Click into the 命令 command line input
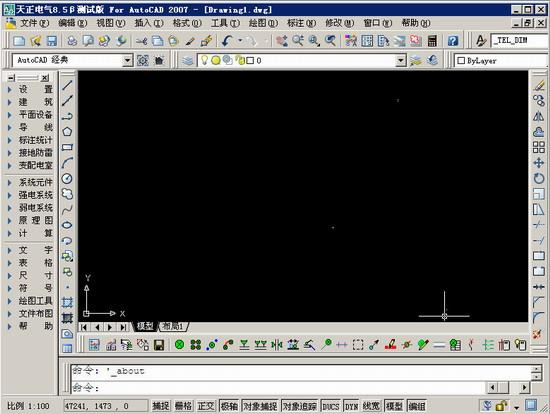Screen dimensions: 550x414 pos(277,388)
